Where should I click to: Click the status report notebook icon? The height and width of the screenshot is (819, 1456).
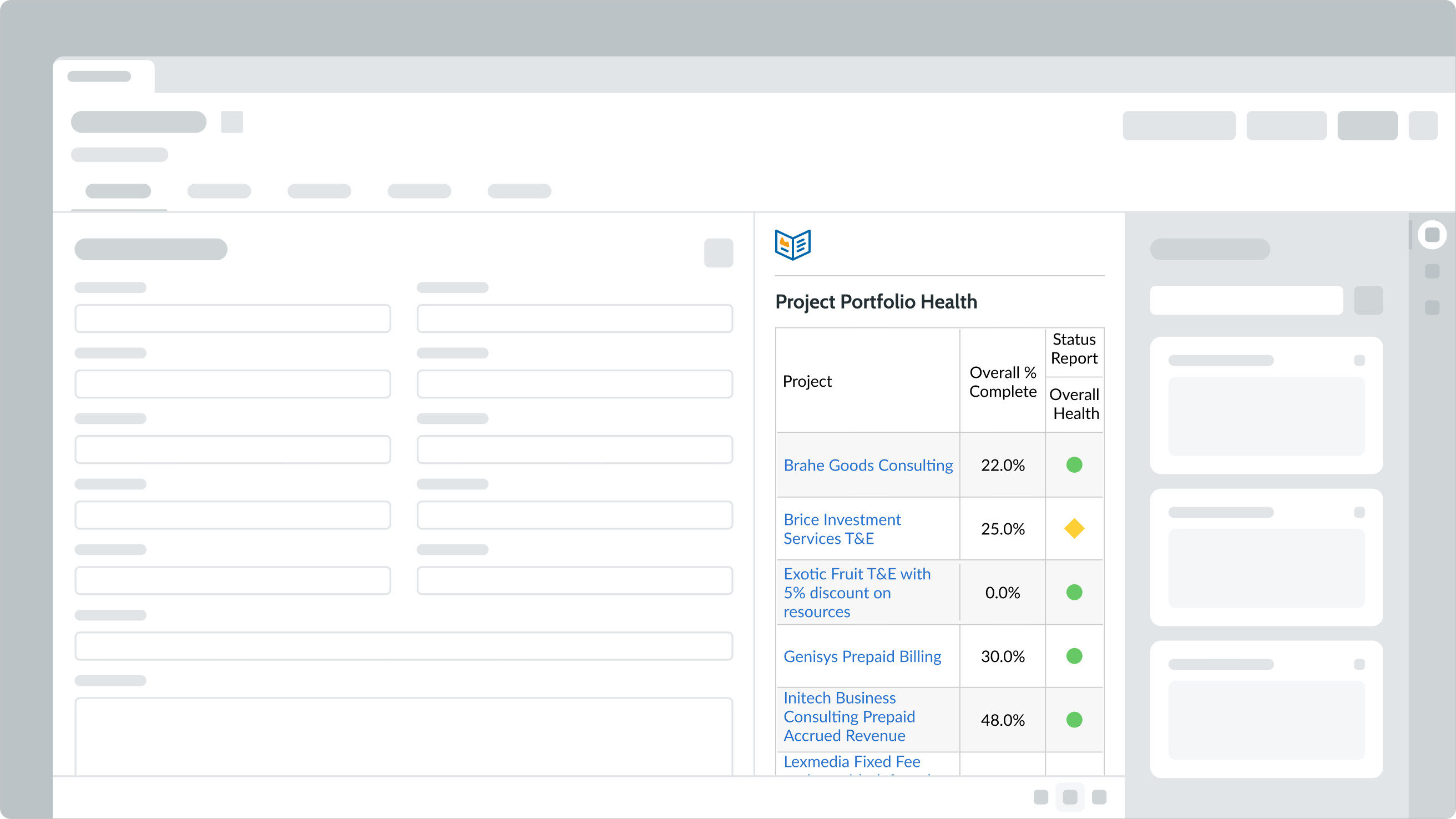(x=792, y=244)
